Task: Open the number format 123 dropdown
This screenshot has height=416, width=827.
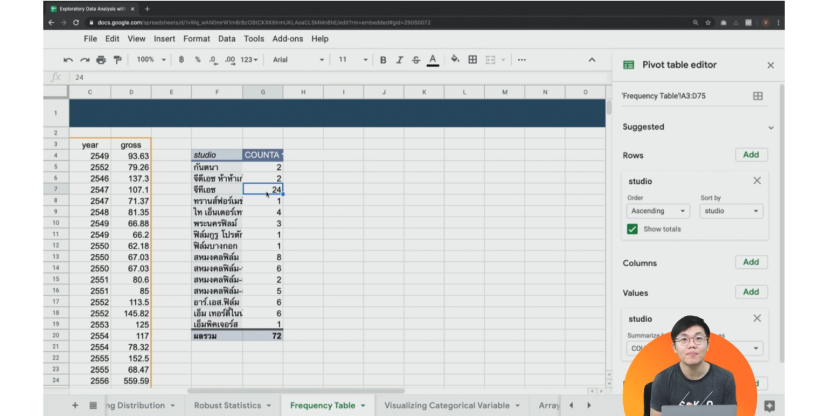Action: [x=249, y=60]
